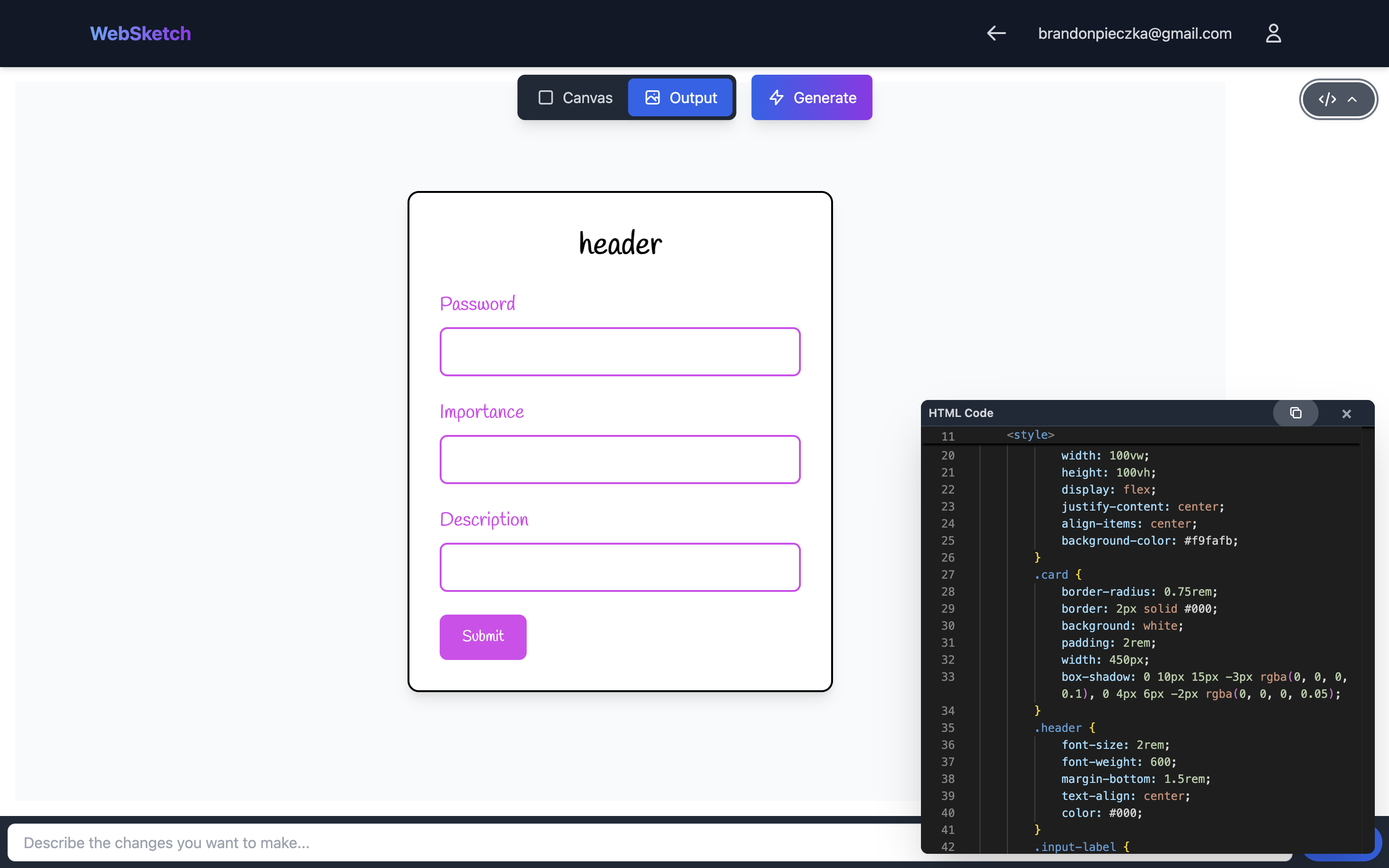Click the account email address
The width and height of the screenshot is (1389, 868).
(1134, 33)
